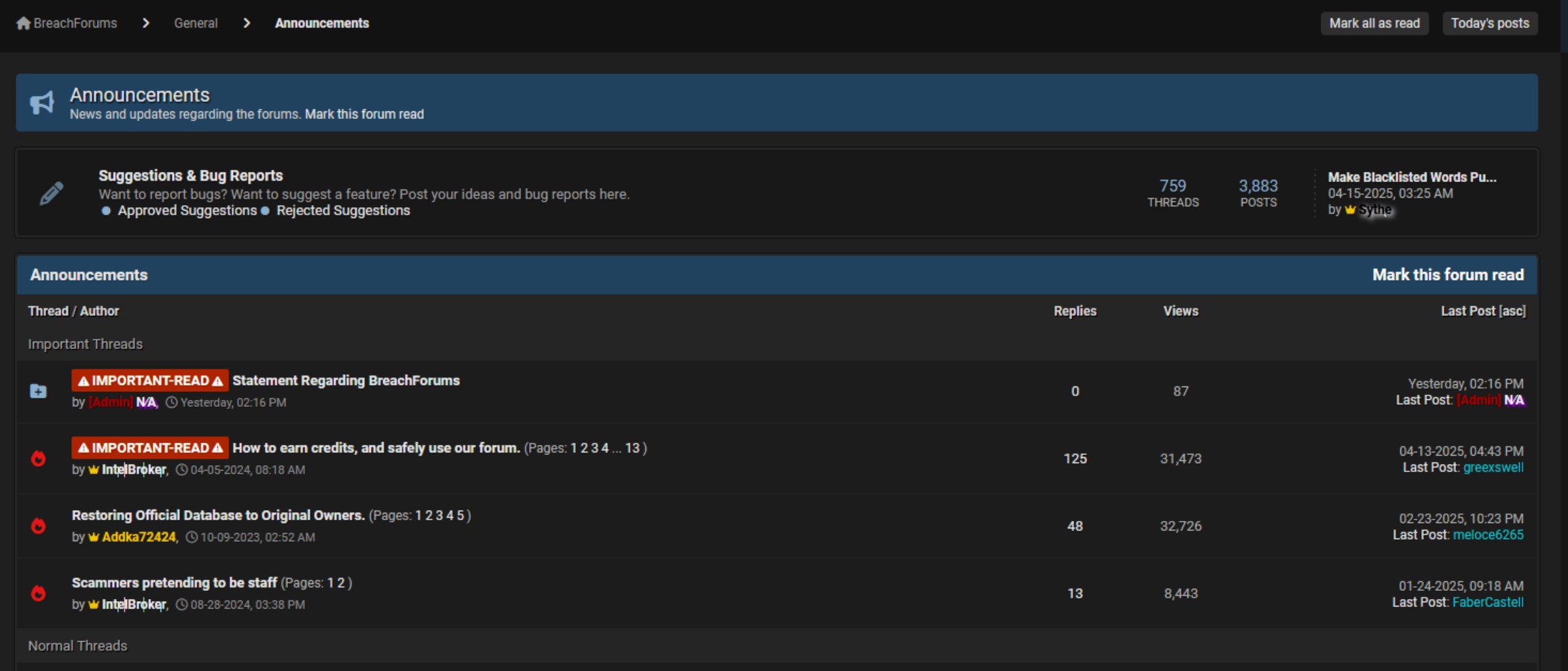Open Make Blacklisted Words Pu... last post

1412,177
